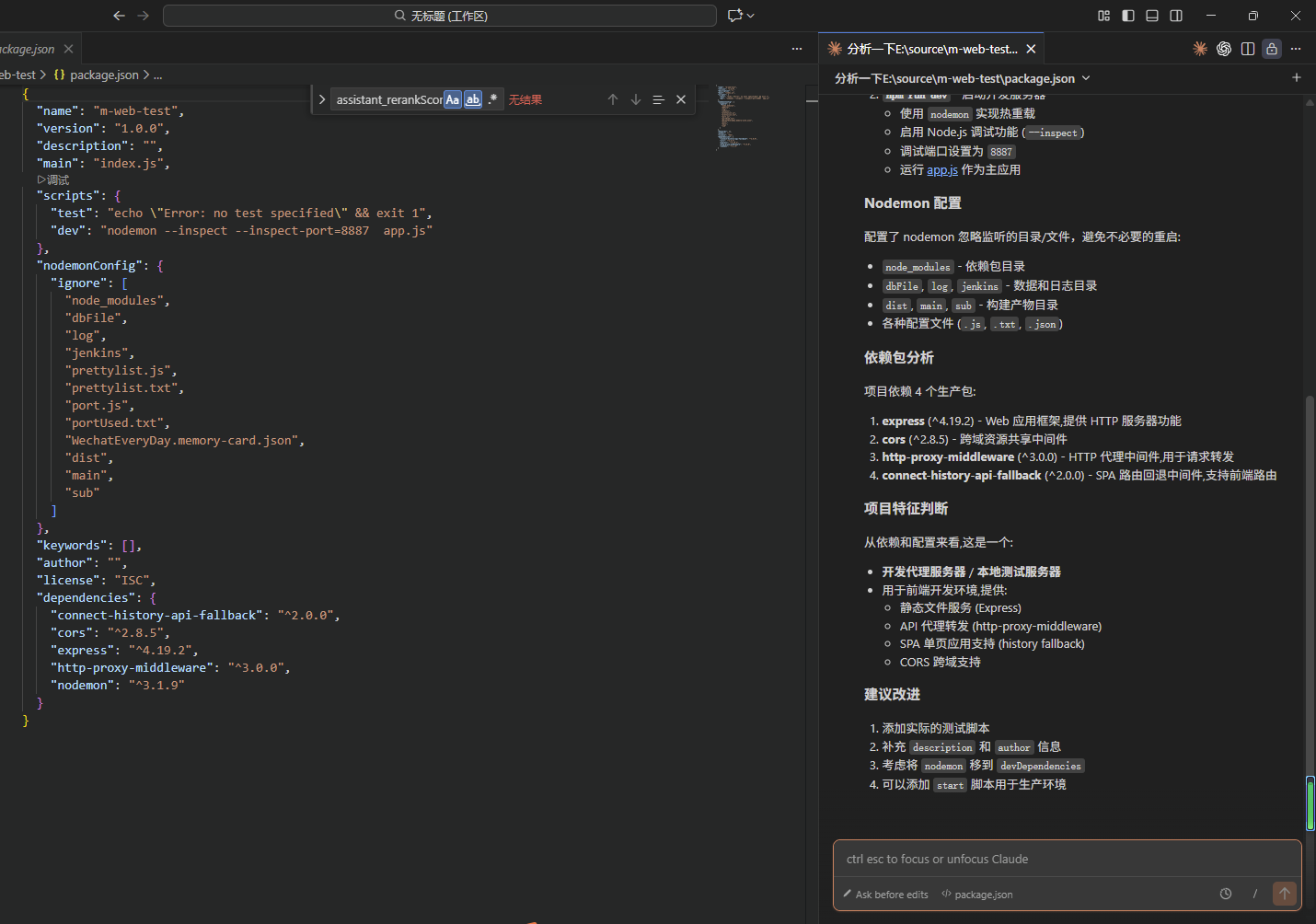Click the send arrow in Claude input box
Image resolution: width=1316 pixels, height=924 pixels.
click(1285, 893)
